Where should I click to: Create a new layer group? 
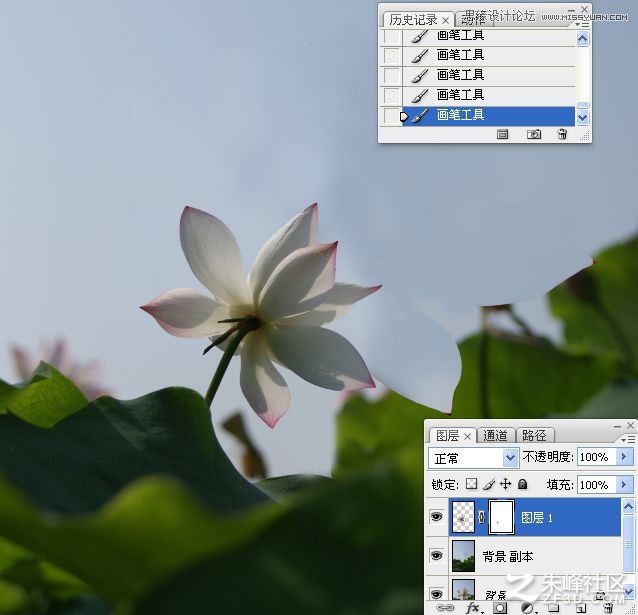coord(553,608)
